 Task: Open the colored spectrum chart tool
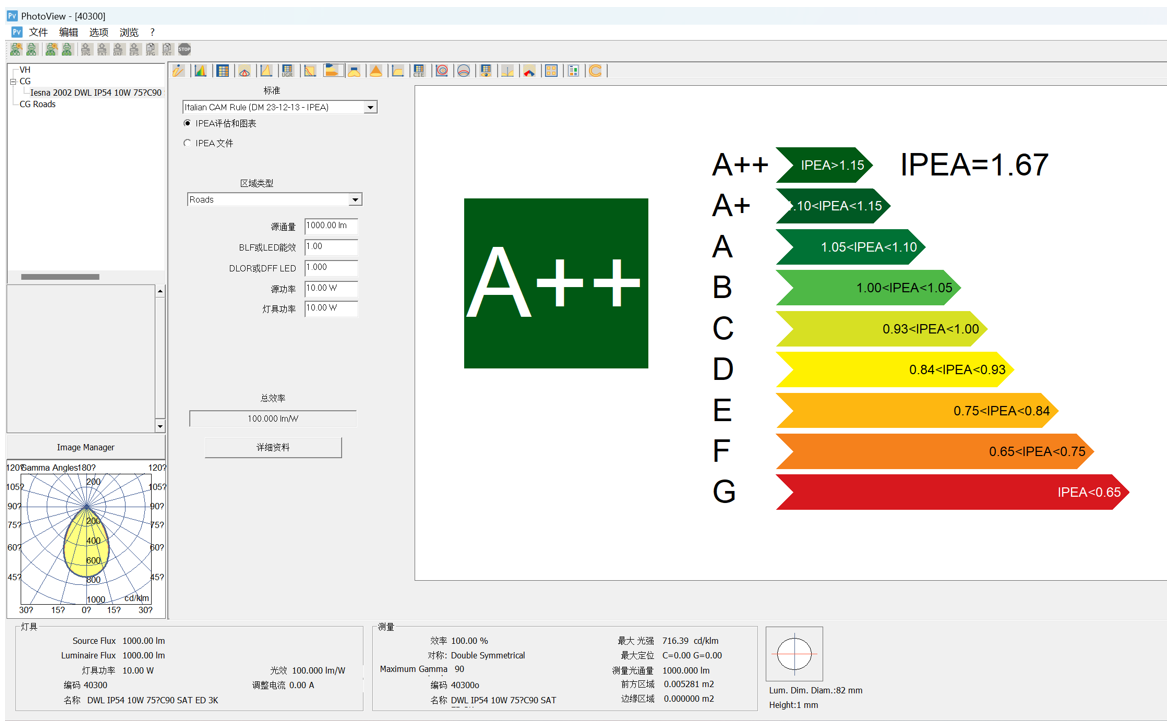point(201,71)
